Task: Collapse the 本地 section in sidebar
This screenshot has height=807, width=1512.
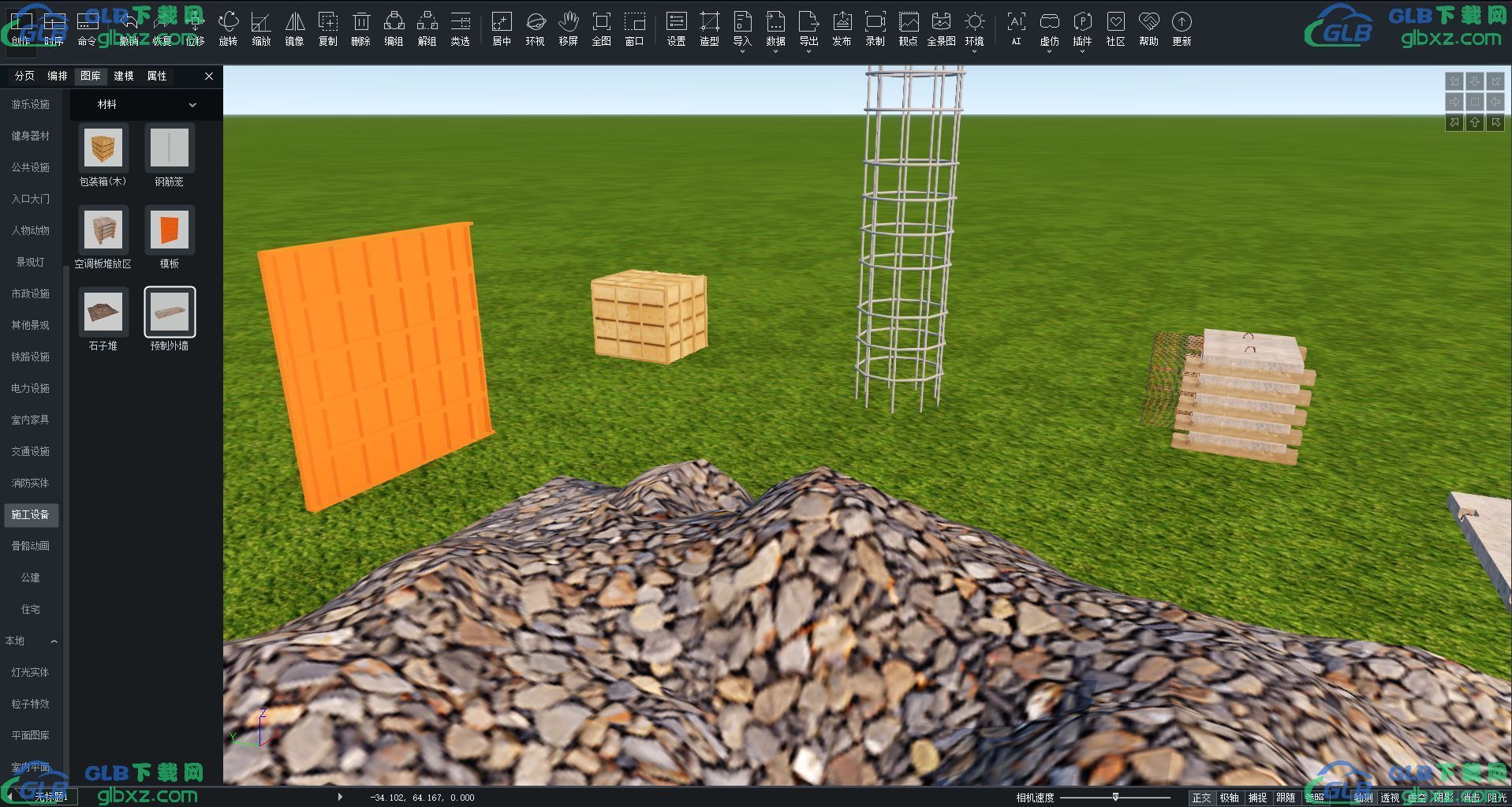Action: click(54, 641)
